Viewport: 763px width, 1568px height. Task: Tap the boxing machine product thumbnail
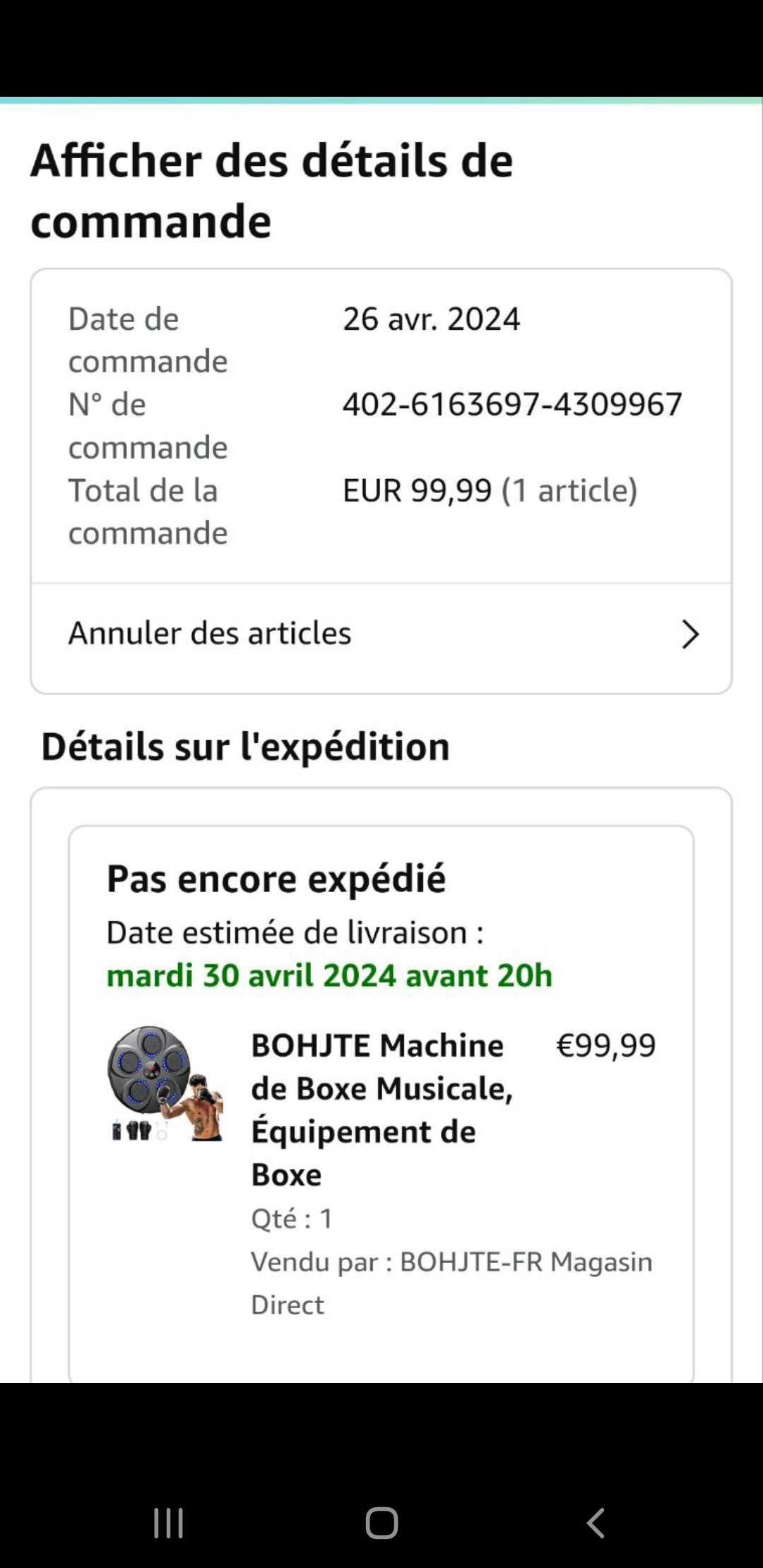click(165, 1083)
